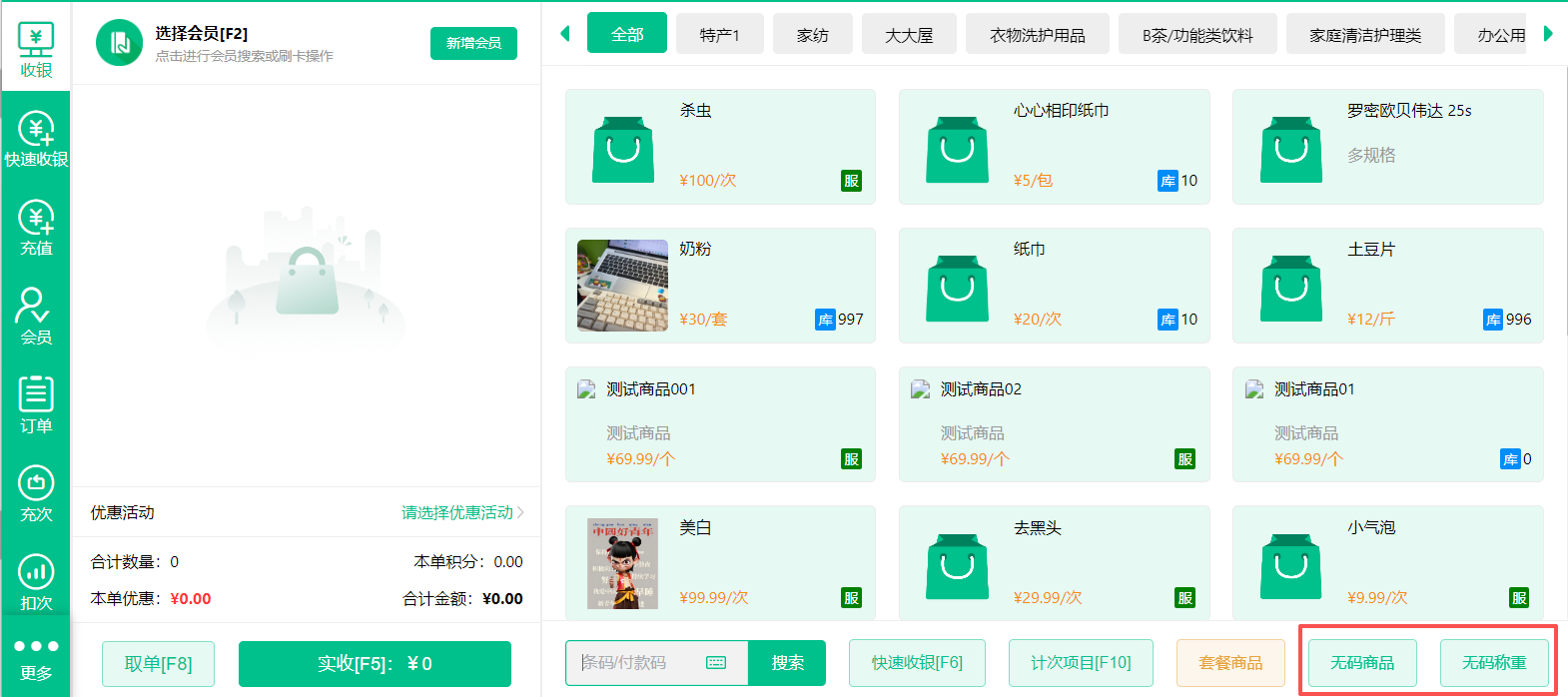
Task: Select the 家庭清洁护理类 category tab
Action: click(x=1365, y=34)
